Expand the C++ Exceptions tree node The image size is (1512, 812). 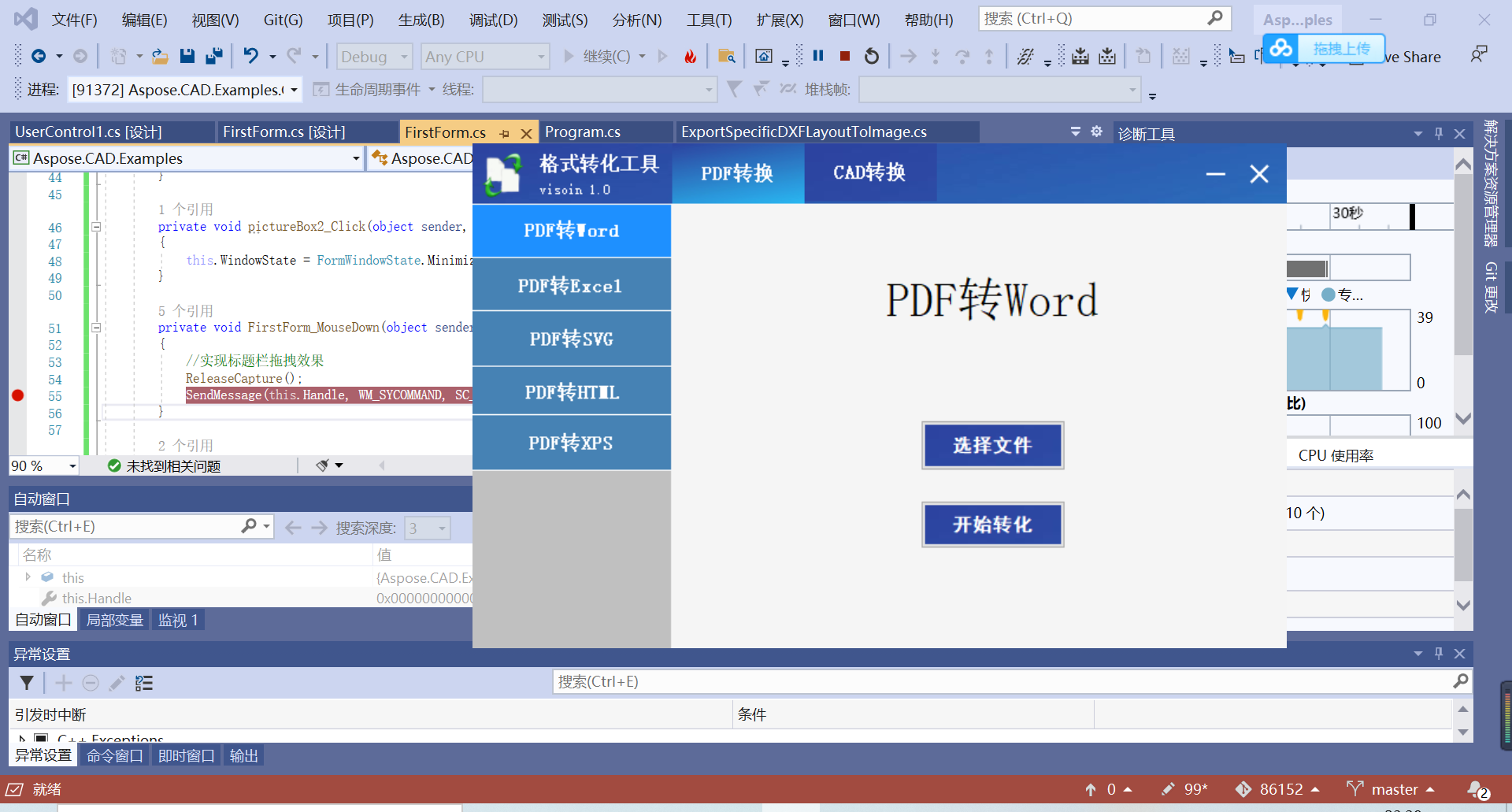(x=22, y=739)
